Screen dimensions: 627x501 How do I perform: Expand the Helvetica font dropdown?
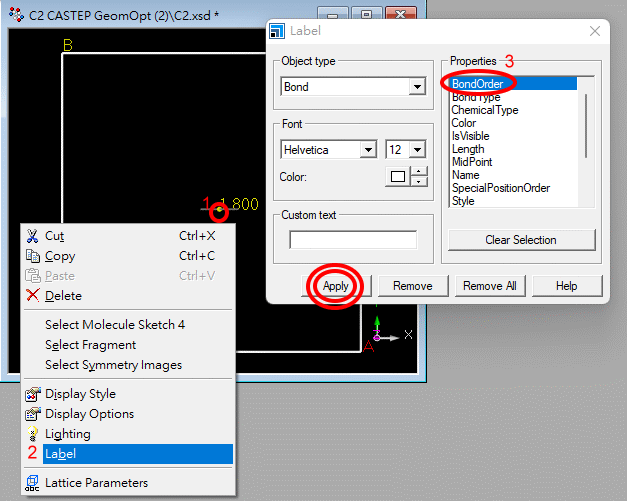[368, 150]
